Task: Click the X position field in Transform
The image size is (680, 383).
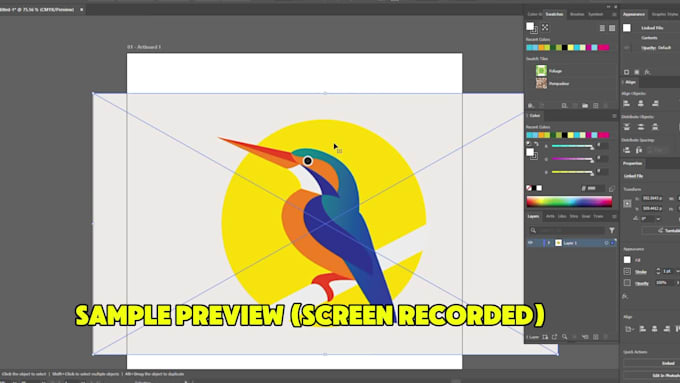Action: pyautogui.click(x=653, y=198)
